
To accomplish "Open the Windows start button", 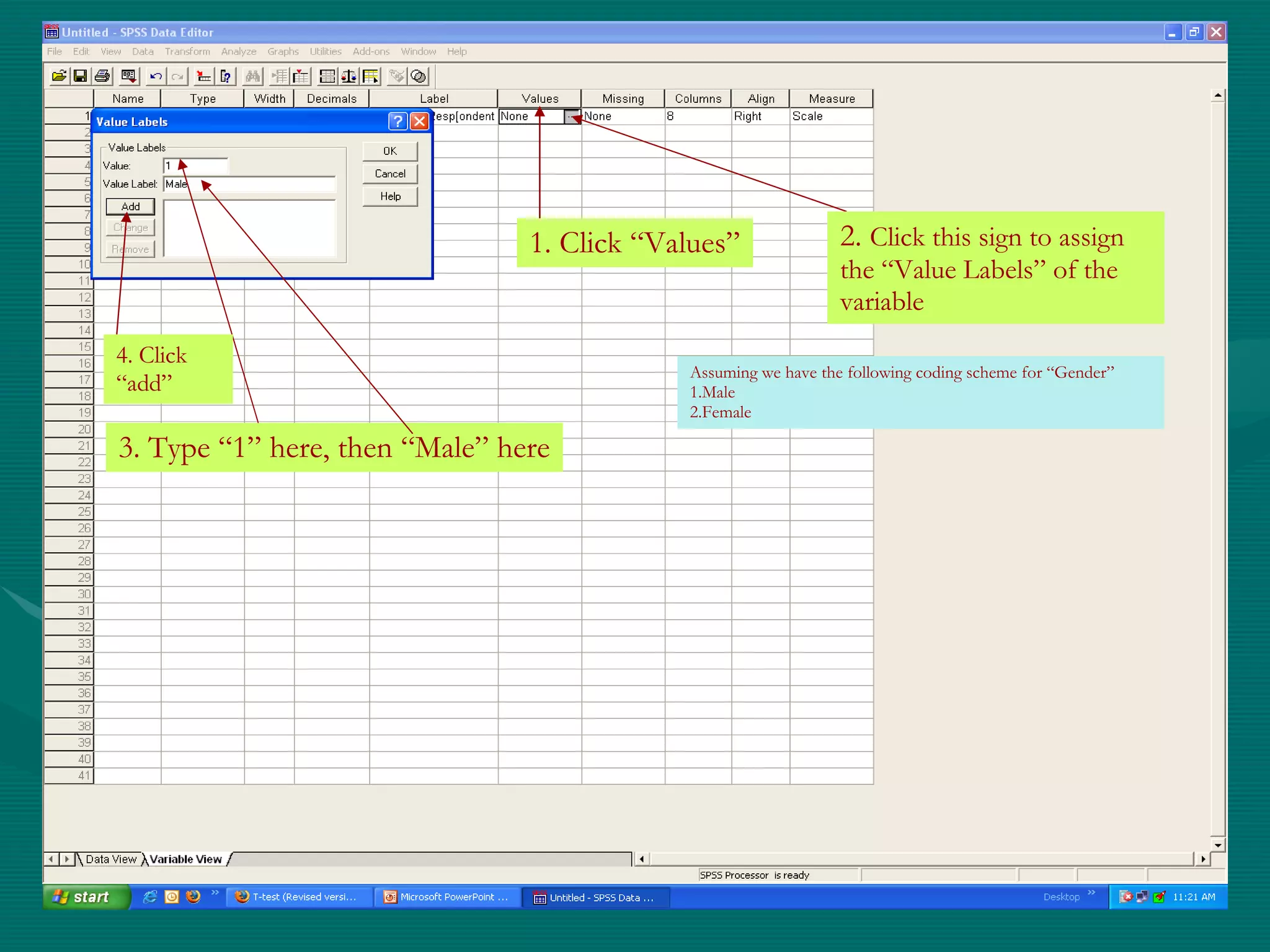I will pyautogui.click(x=86, y=897).
